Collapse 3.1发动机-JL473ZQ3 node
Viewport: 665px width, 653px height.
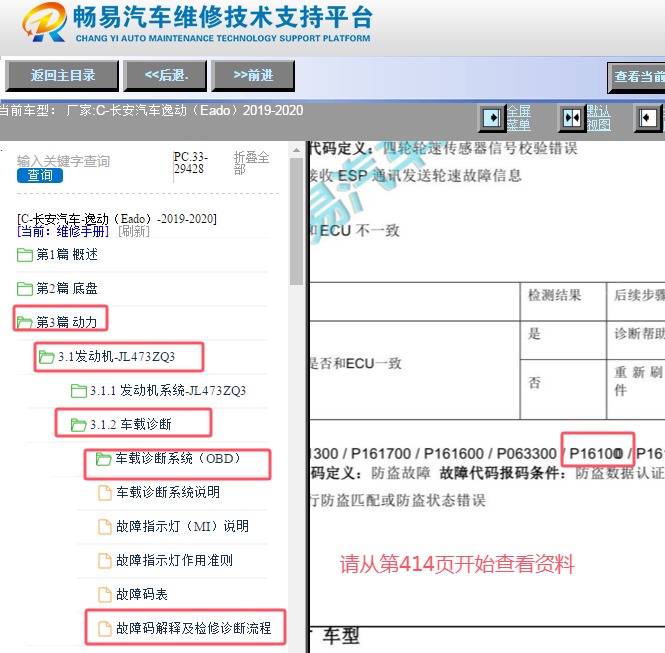[116, 357]
